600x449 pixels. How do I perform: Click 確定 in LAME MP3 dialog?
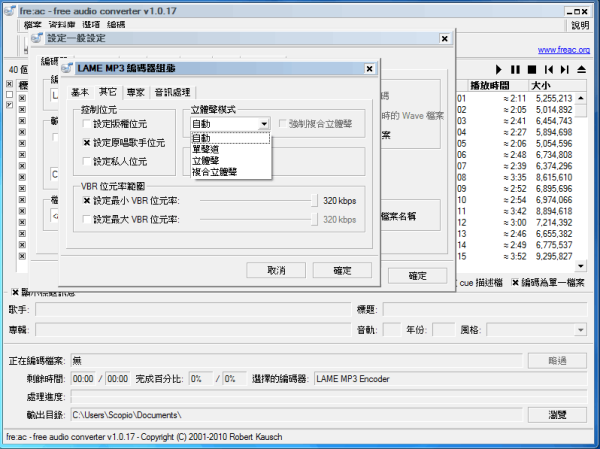click(342, 270)
